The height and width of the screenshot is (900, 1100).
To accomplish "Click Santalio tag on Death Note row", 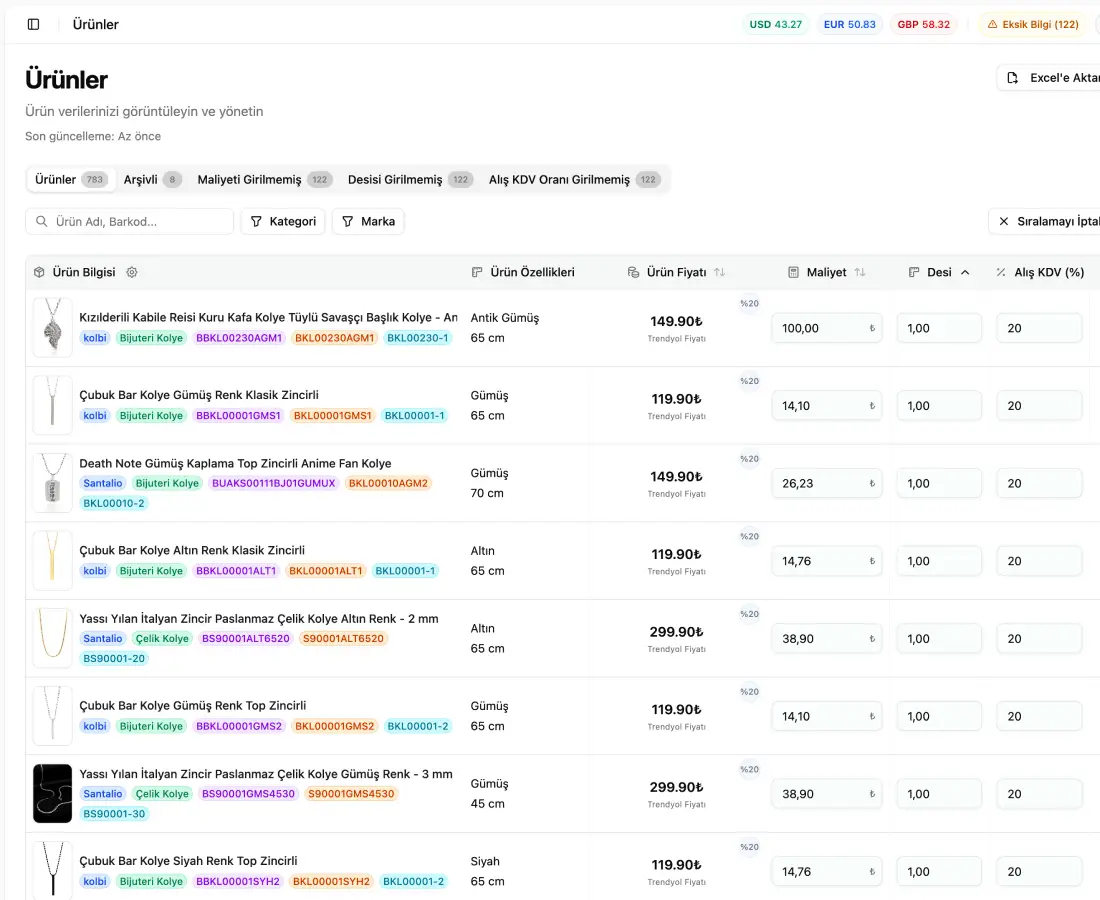I will [x=102, y=483].
